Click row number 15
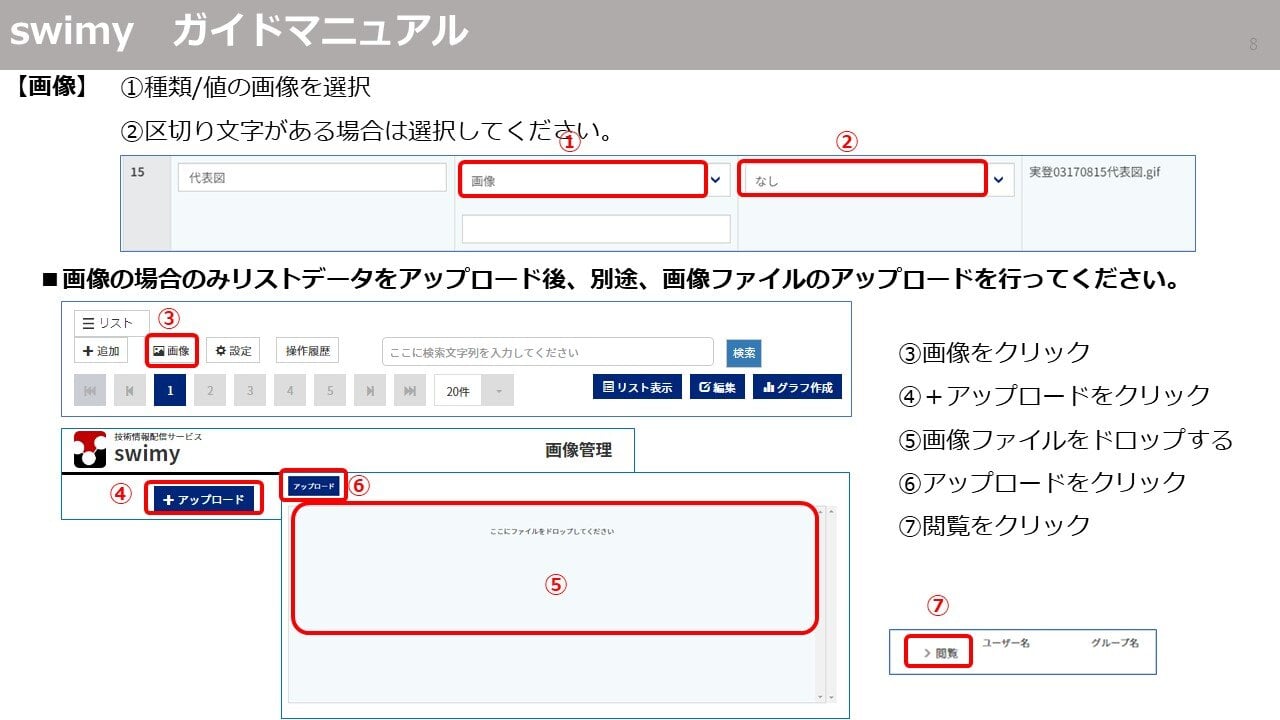1280x720 pixels. point(138,172)
